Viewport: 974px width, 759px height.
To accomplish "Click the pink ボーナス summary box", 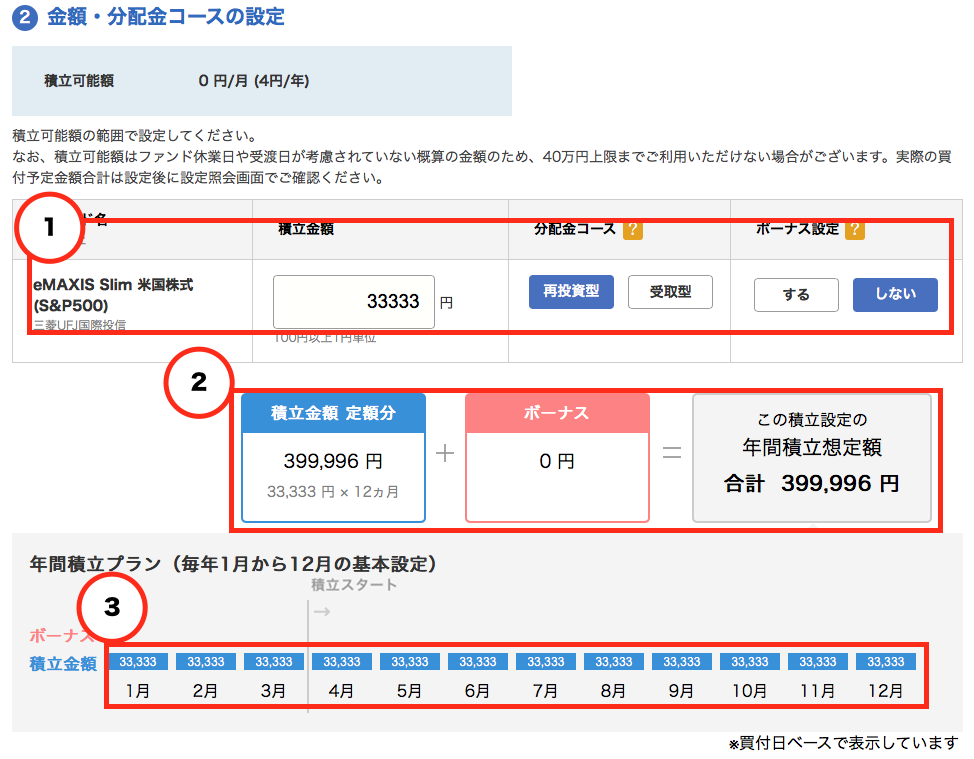I will pos(557,458).
